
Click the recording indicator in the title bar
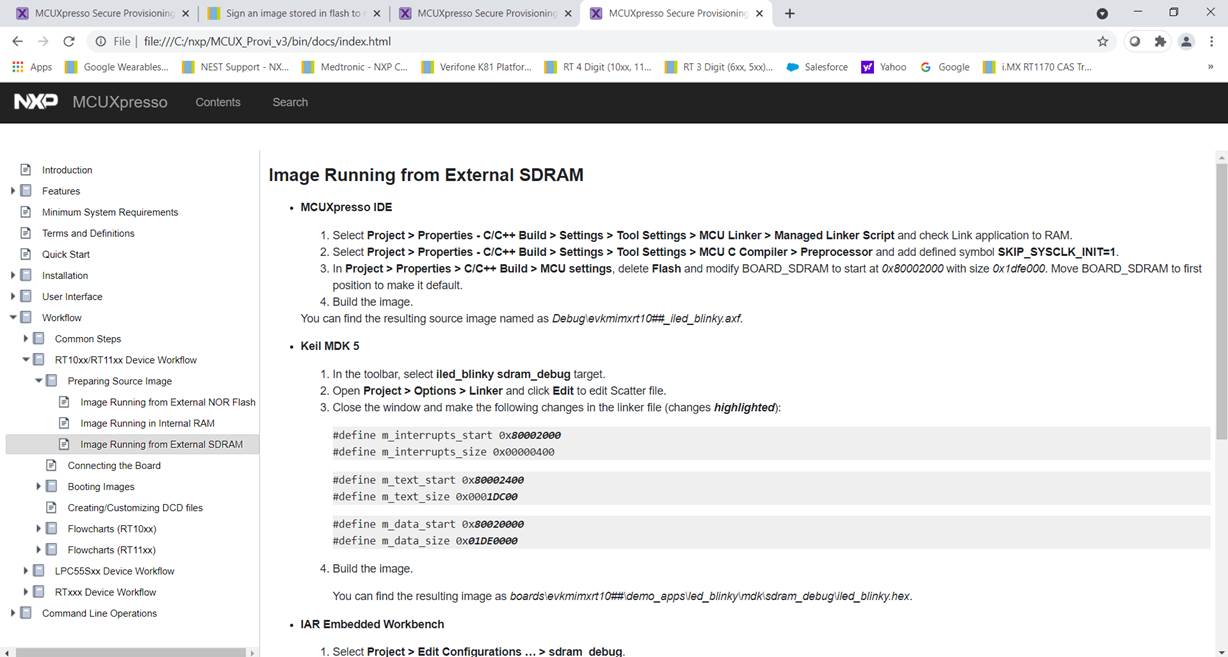pyautogui.click(x=1102, y=13)
